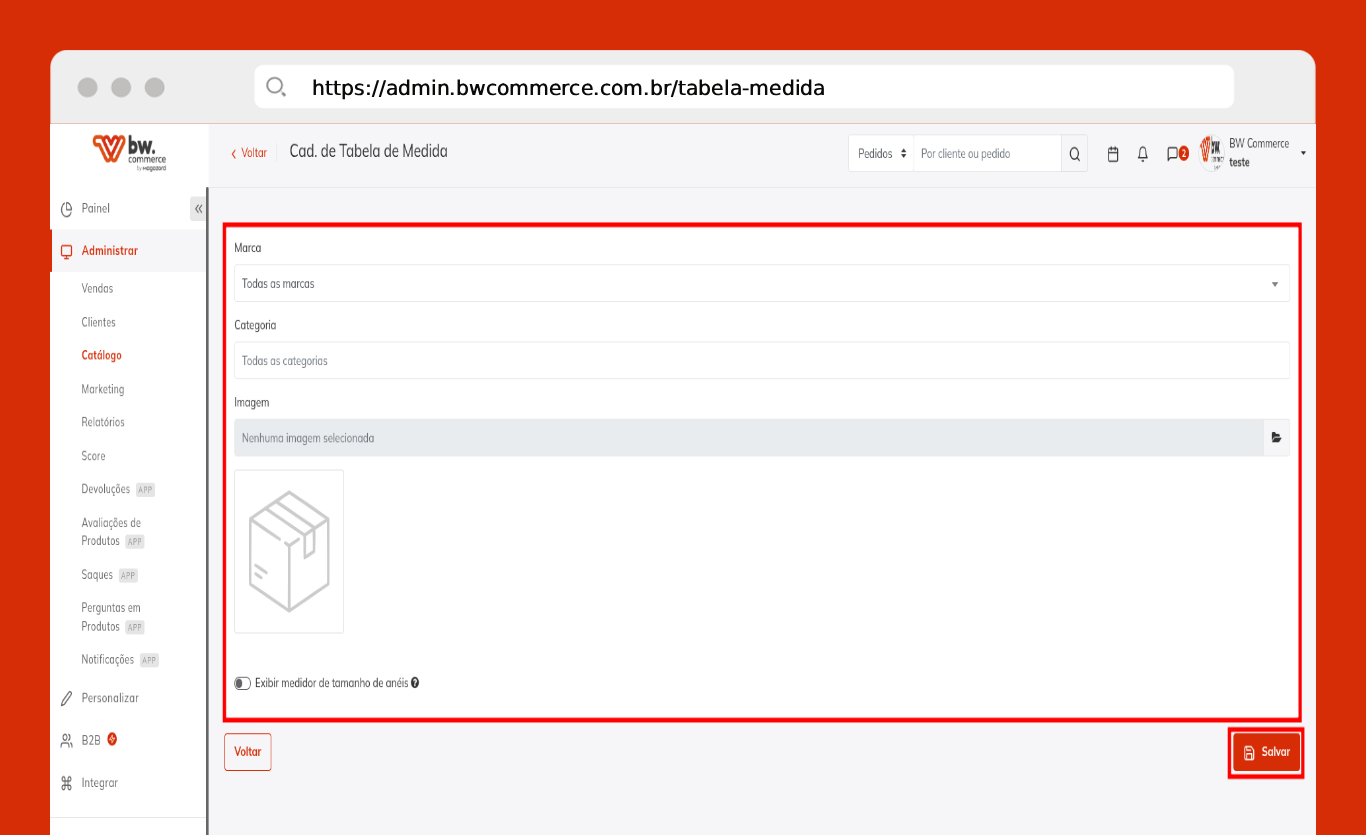Open the account menu dropdown arrow
The height and width of the screenshot is (835, 1366).
[x=1303, y=153]
